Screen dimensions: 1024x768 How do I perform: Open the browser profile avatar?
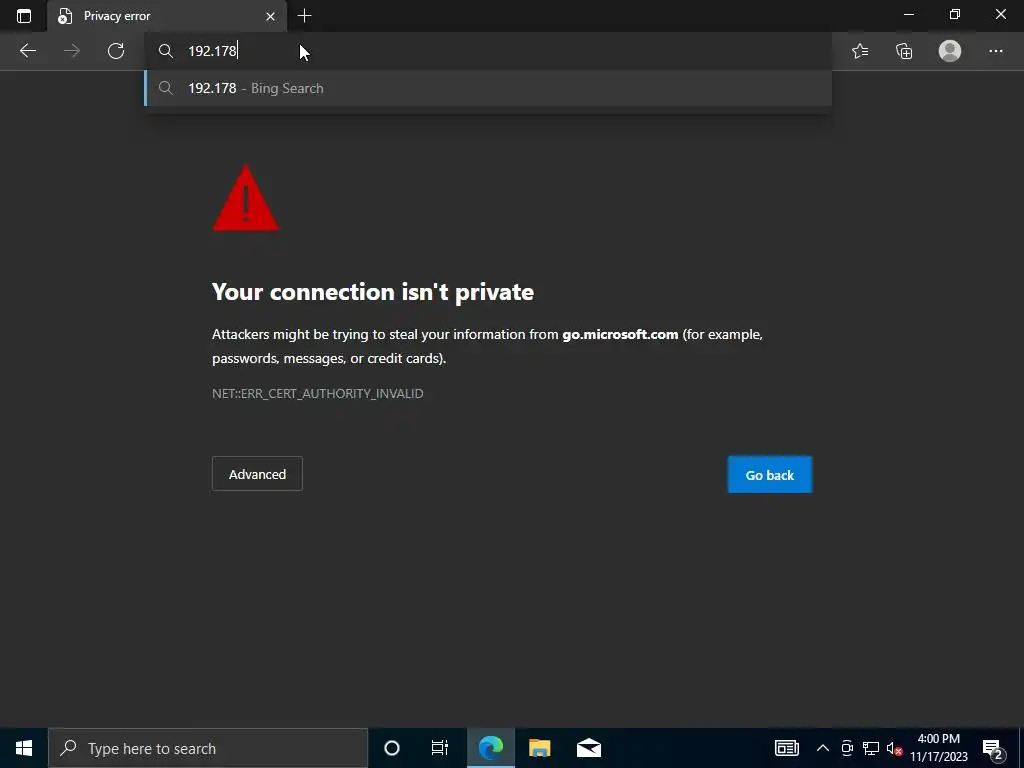(950, 51)
